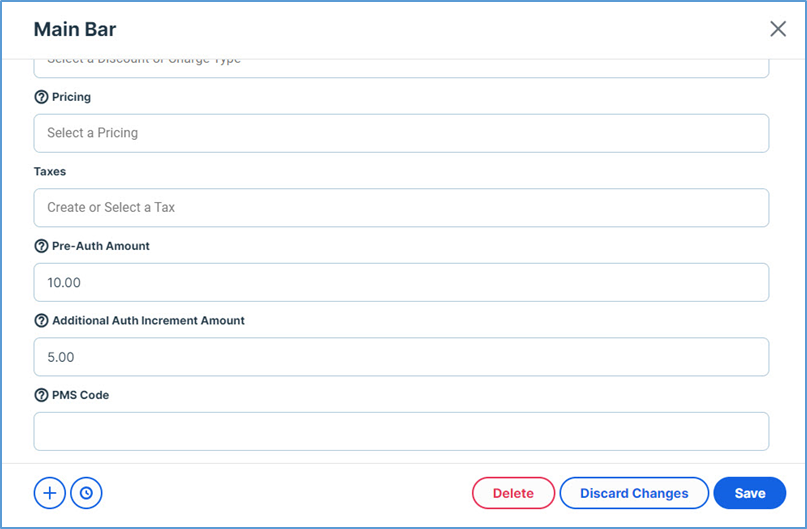Click the help icon beside Pricing
The image size is (807, 529).
[x=41, y=98]
